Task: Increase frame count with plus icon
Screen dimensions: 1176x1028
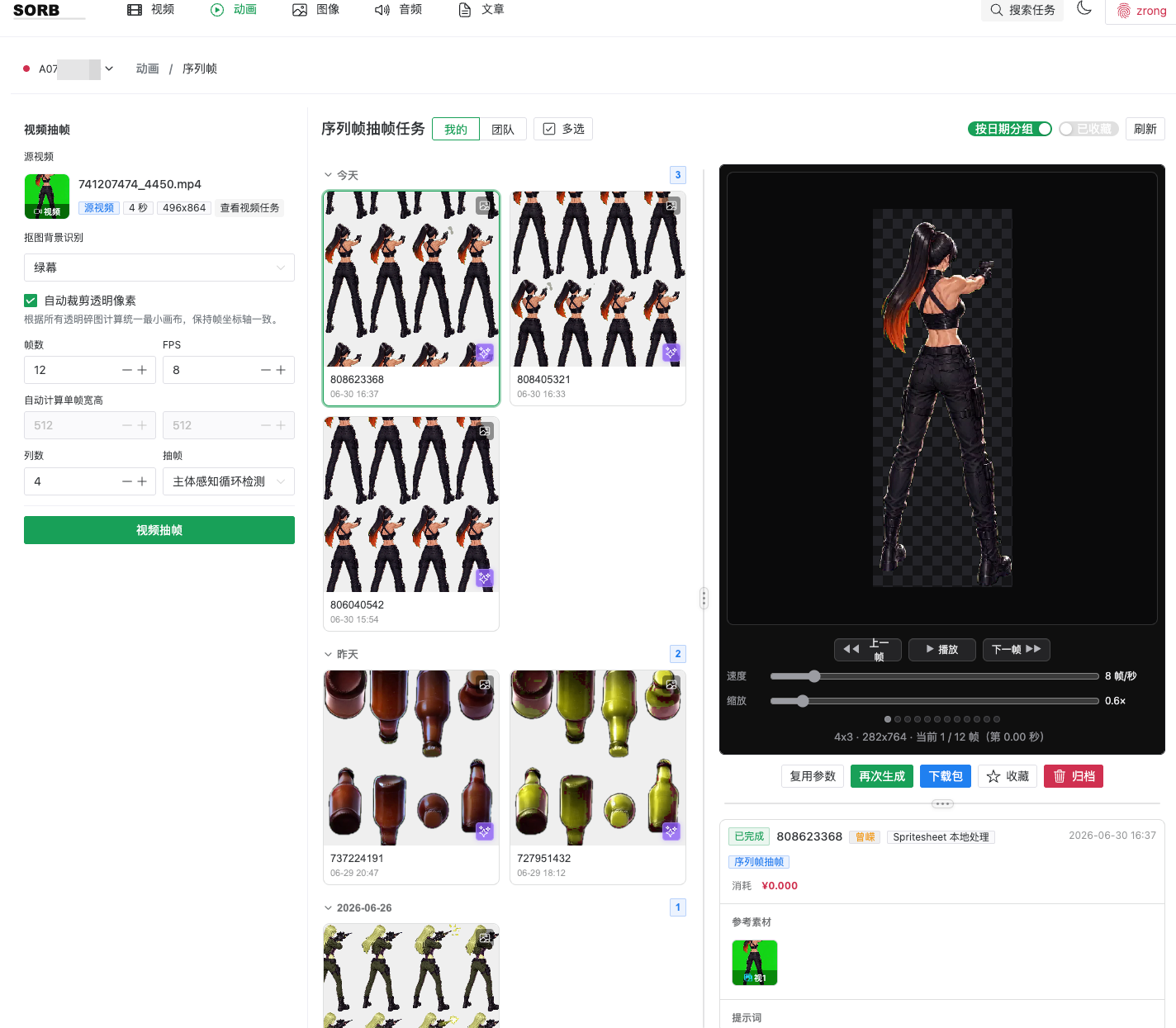Action: pos(142,370)
